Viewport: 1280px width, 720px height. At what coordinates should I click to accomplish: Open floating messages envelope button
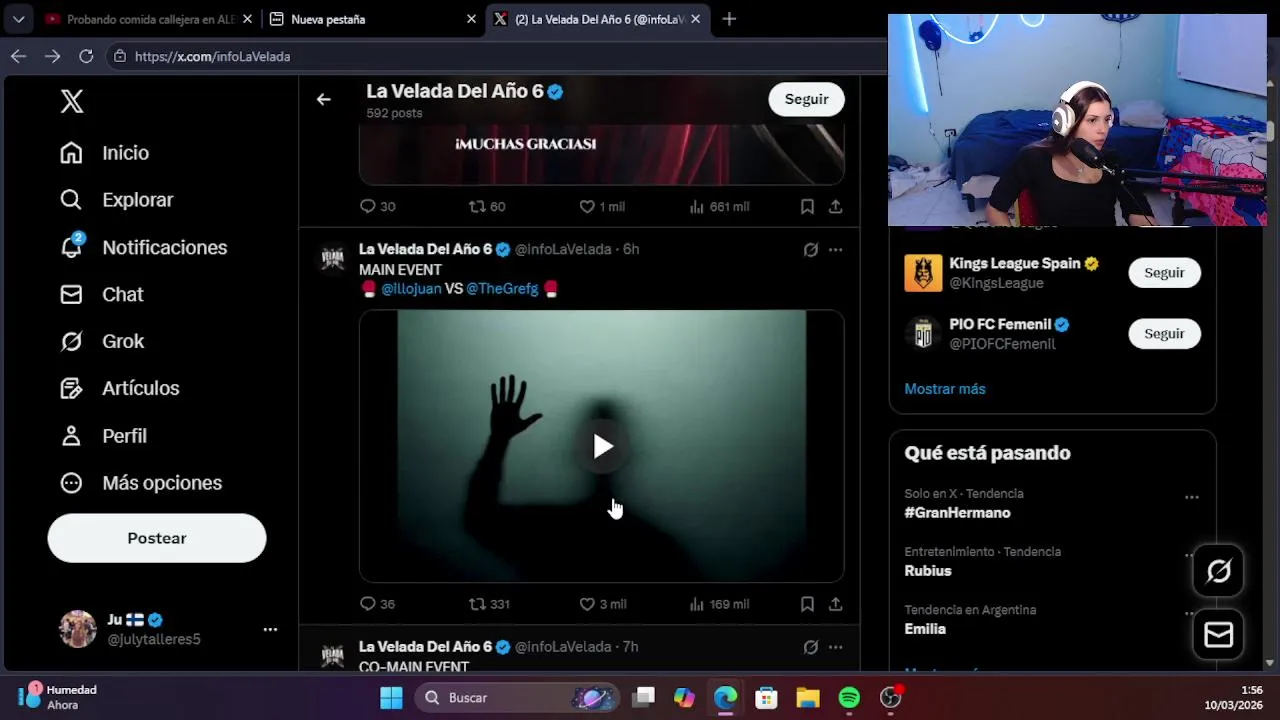coord(1218,634)
